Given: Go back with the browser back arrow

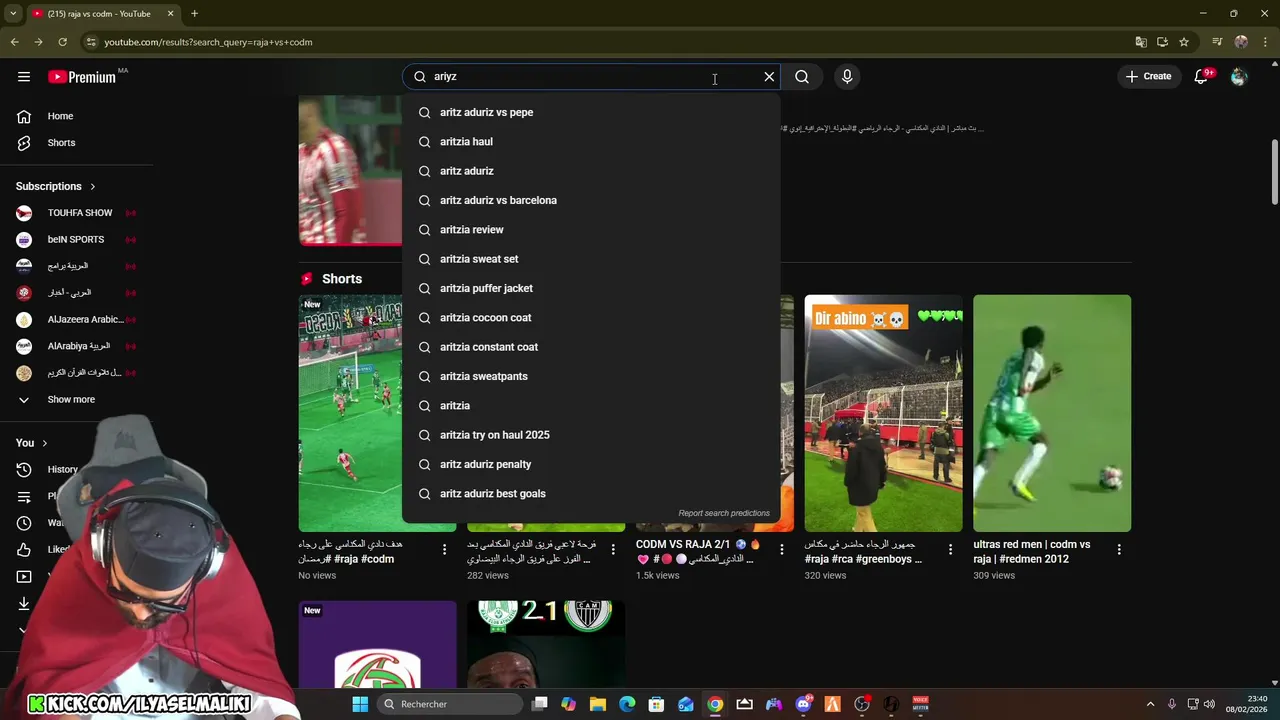Looking at the screenshot, I should 14,42.
